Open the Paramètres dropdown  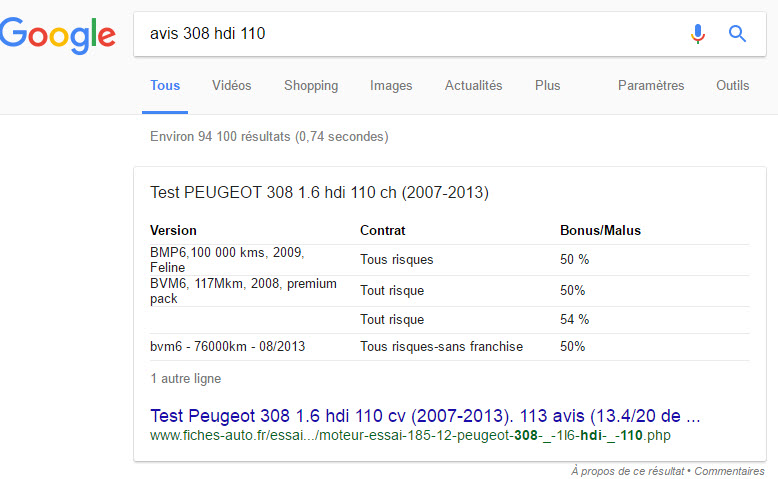[x=651, y=85]
